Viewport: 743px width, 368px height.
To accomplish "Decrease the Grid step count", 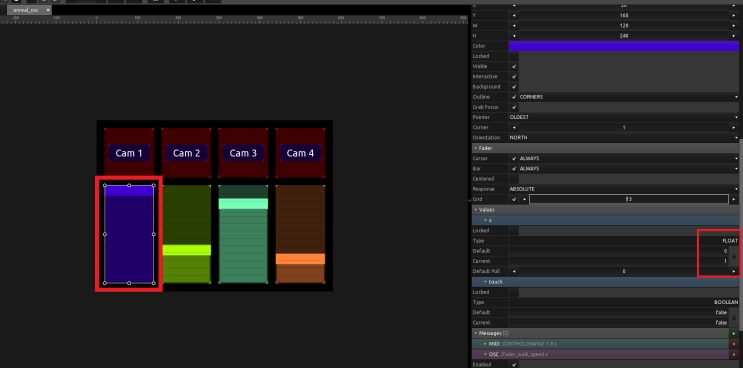I will 524,199.
